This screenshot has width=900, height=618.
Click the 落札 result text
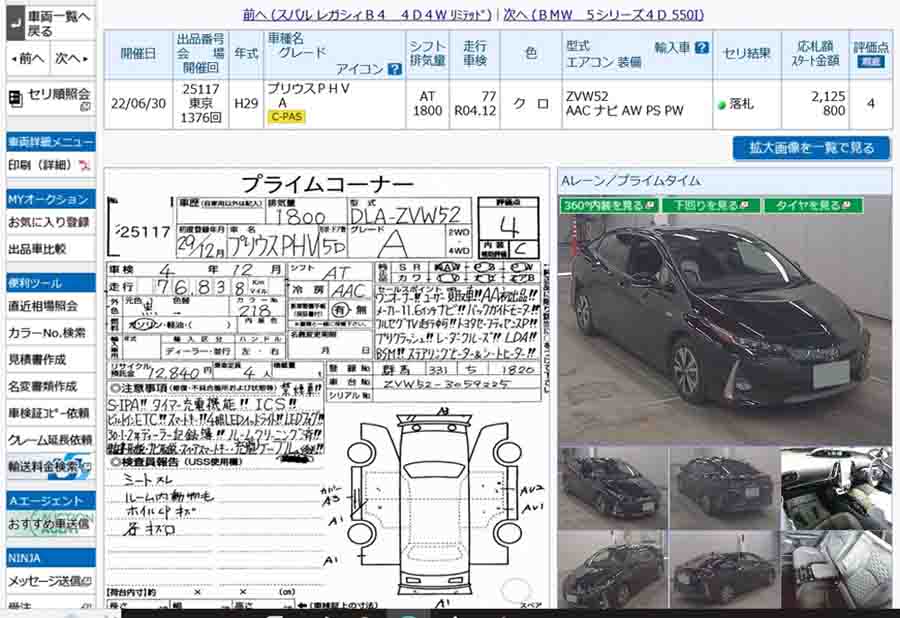741,104
